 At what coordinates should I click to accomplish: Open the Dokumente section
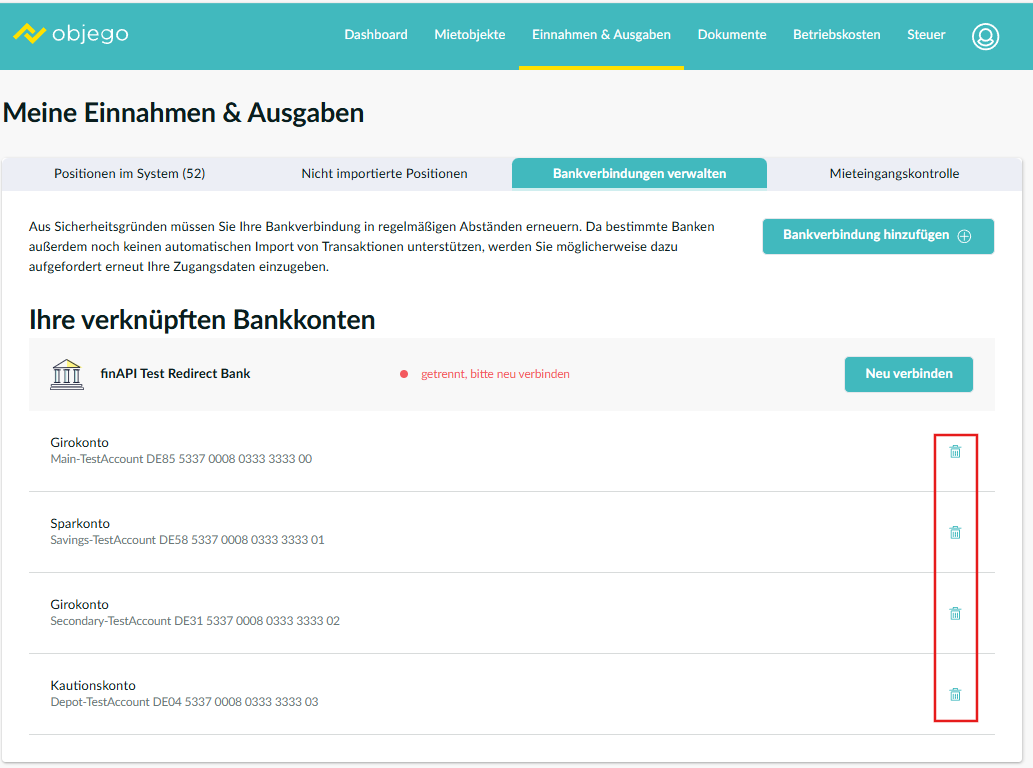click(x=732, y=35)
